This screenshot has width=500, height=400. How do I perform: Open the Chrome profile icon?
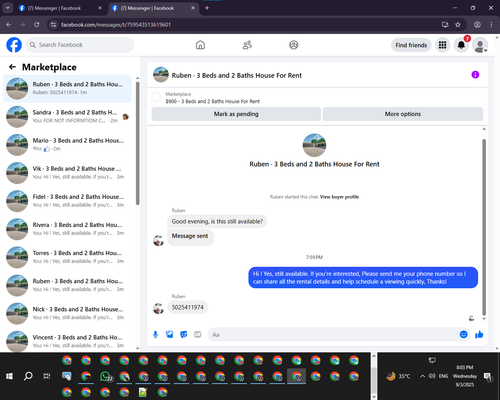point(477,25)
